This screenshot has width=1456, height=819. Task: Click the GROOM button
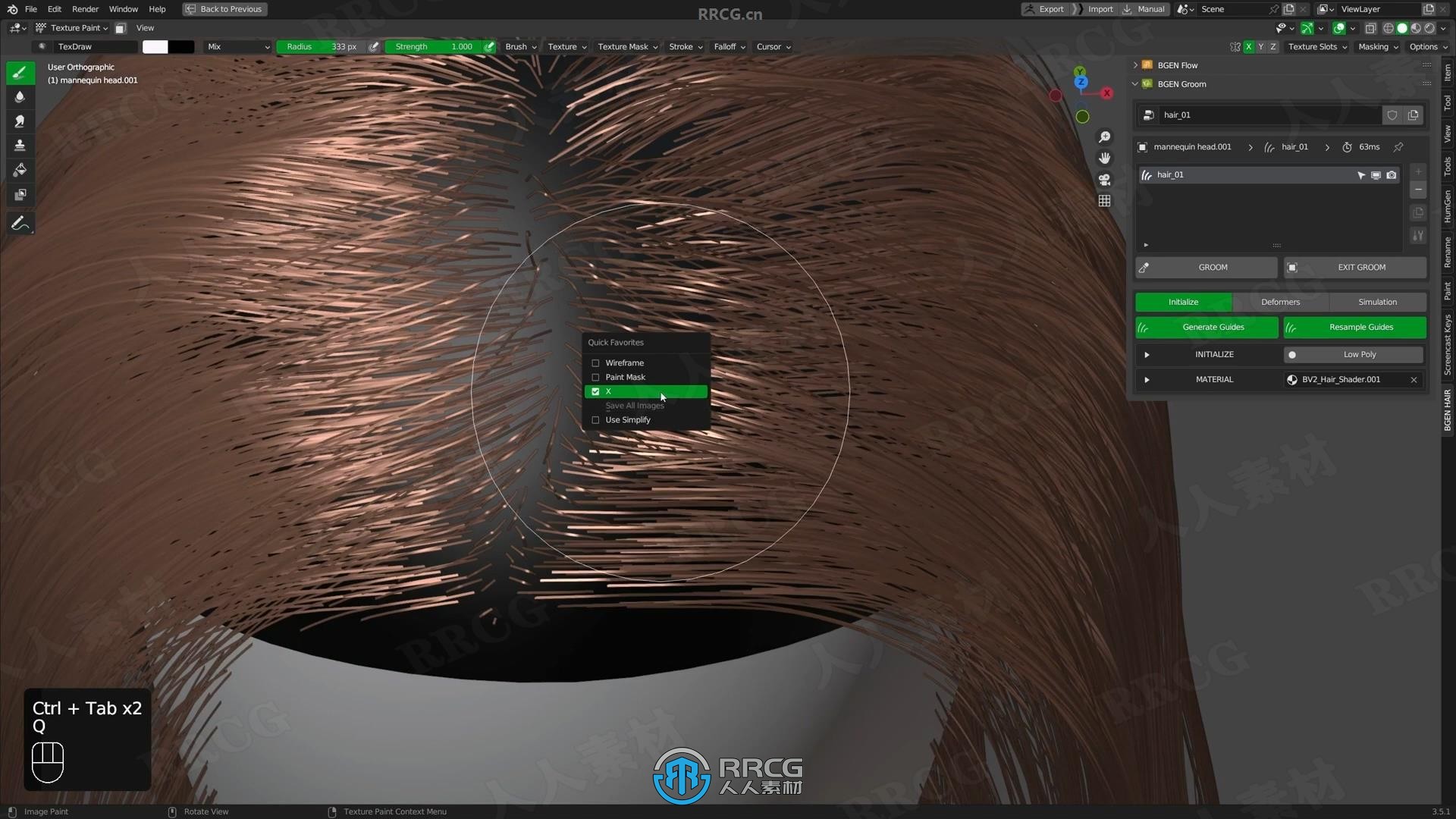[1206, 268]
